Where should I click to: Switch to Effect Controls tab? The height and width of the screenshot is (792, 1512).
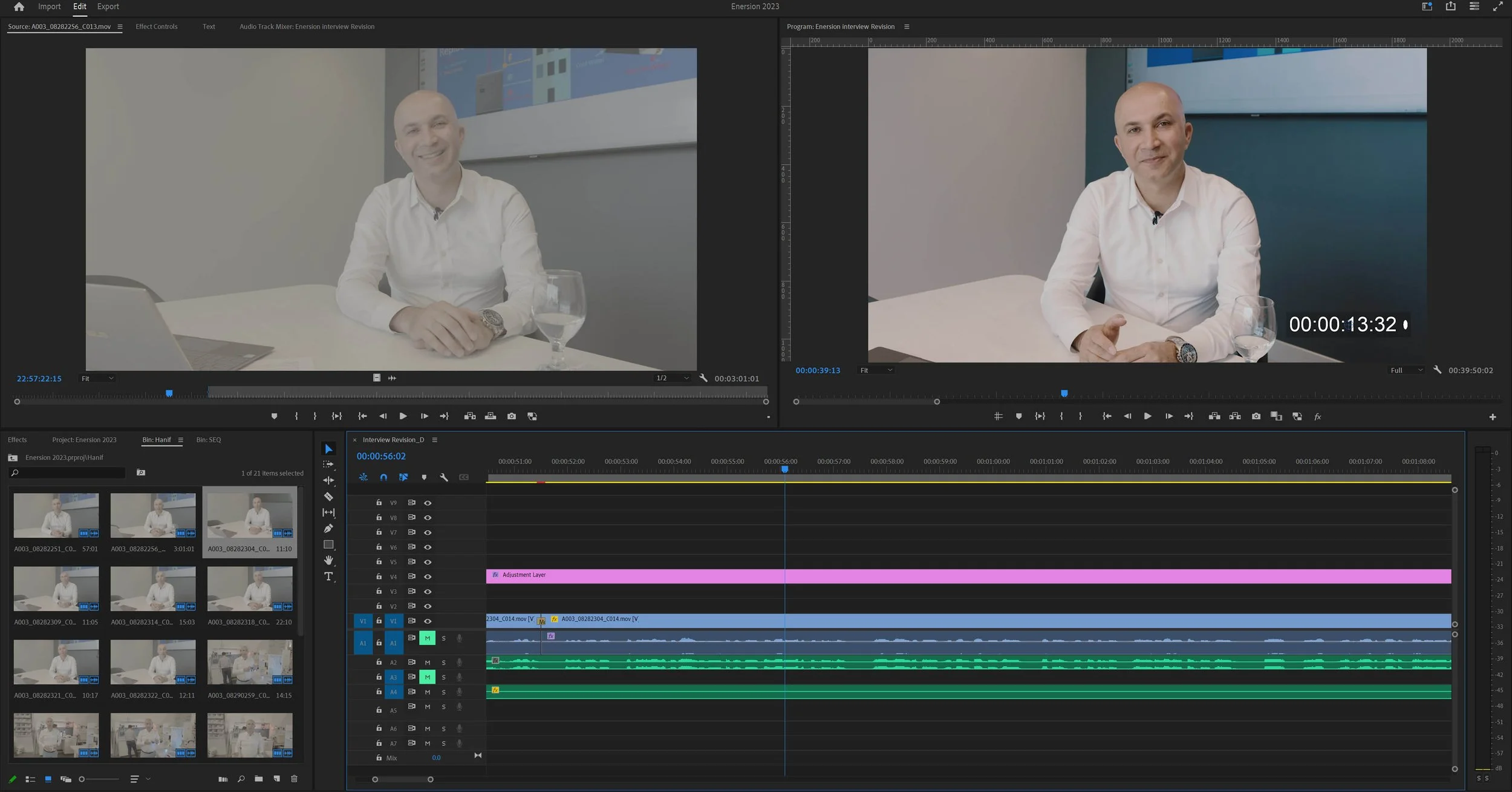pyautogui.click(x=157, y=27)
